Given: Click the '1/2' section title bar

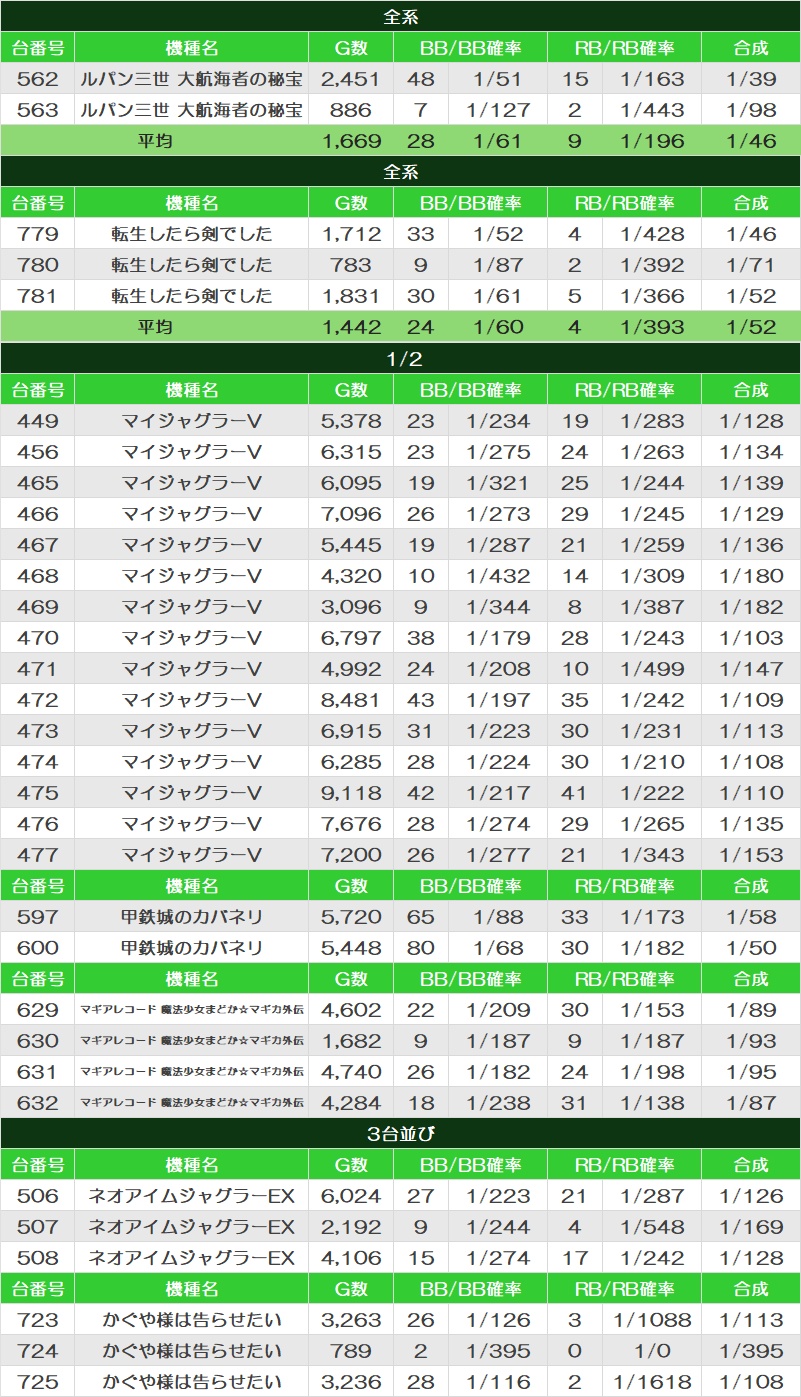Looking at the screenshot, I should (x=400, y=359).
